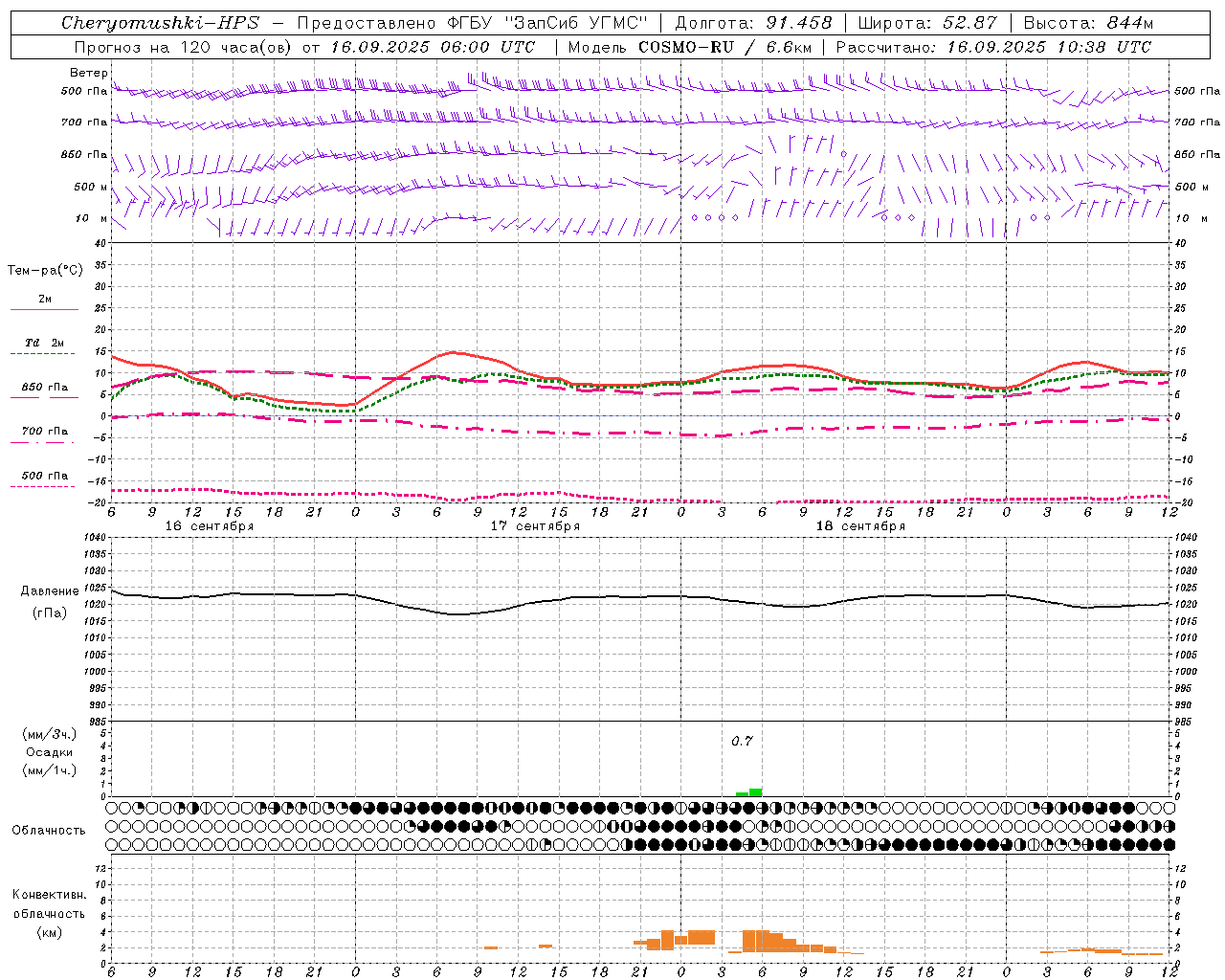This screenshot has height=980, width=1225.
Task: Click the 17 сентября date label
Action: pos(535,526)
